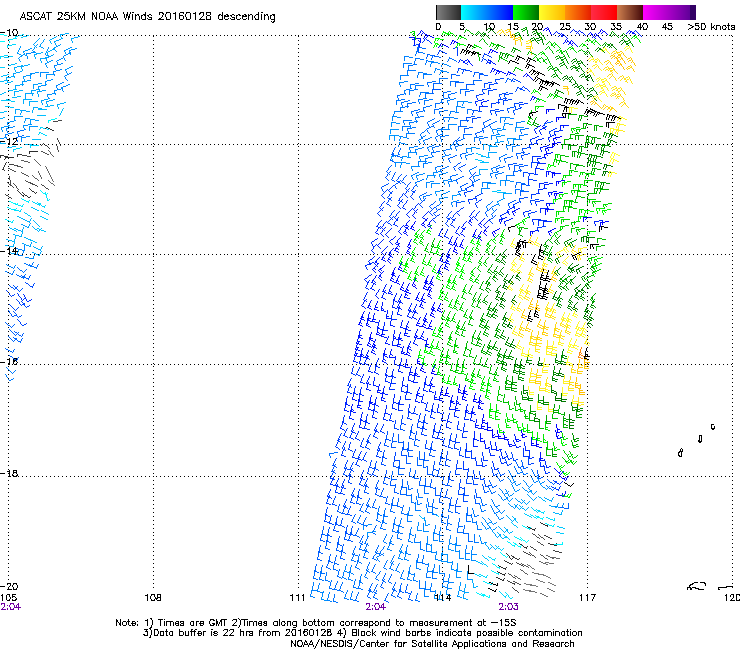Click the note 'Data buffer is 22 hrs from 20160128'

241,633
